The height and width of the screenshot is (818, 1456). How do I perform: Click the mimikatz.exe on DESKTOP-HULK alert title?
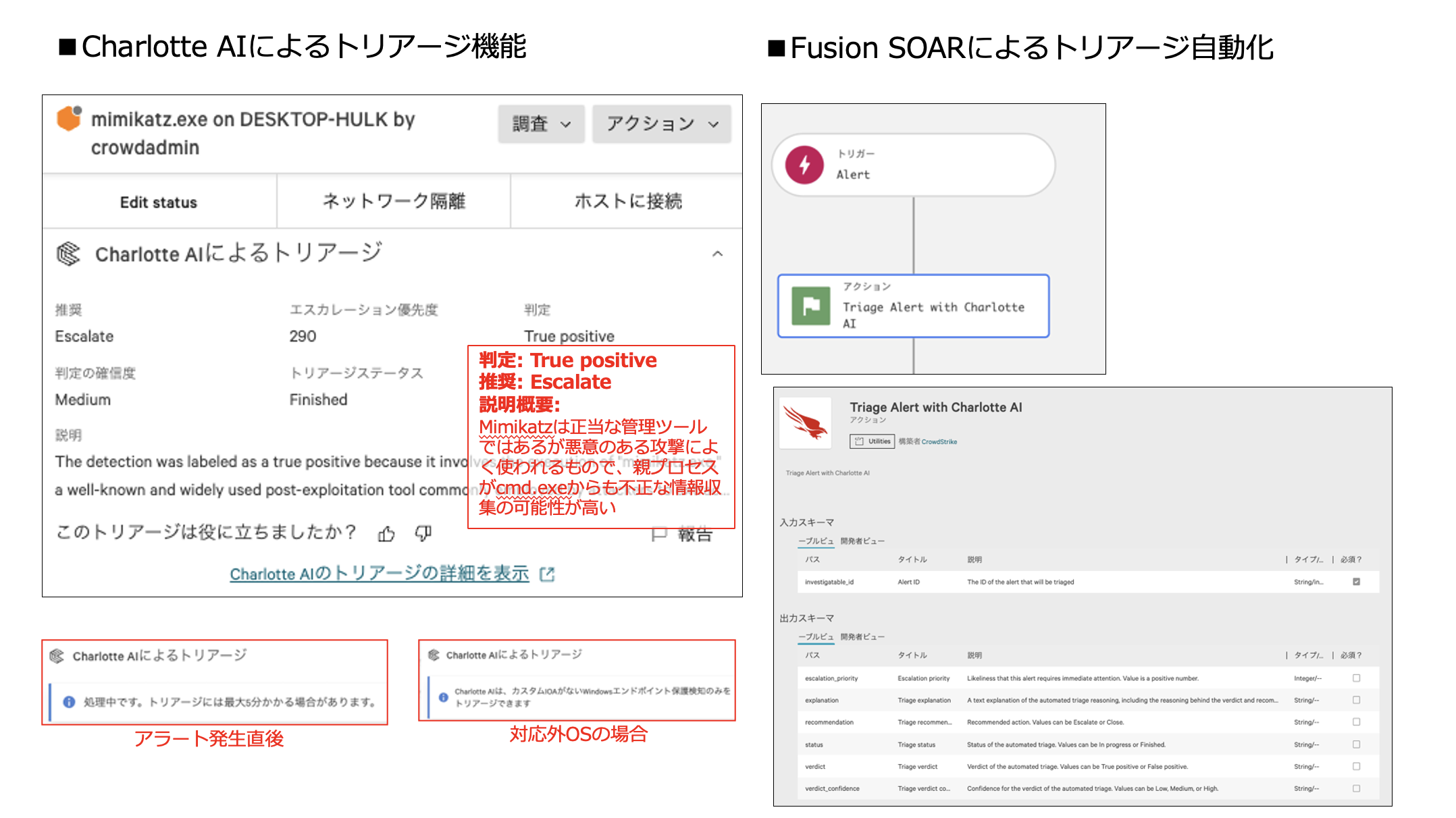pyautogui.click(x=253, y=134)
